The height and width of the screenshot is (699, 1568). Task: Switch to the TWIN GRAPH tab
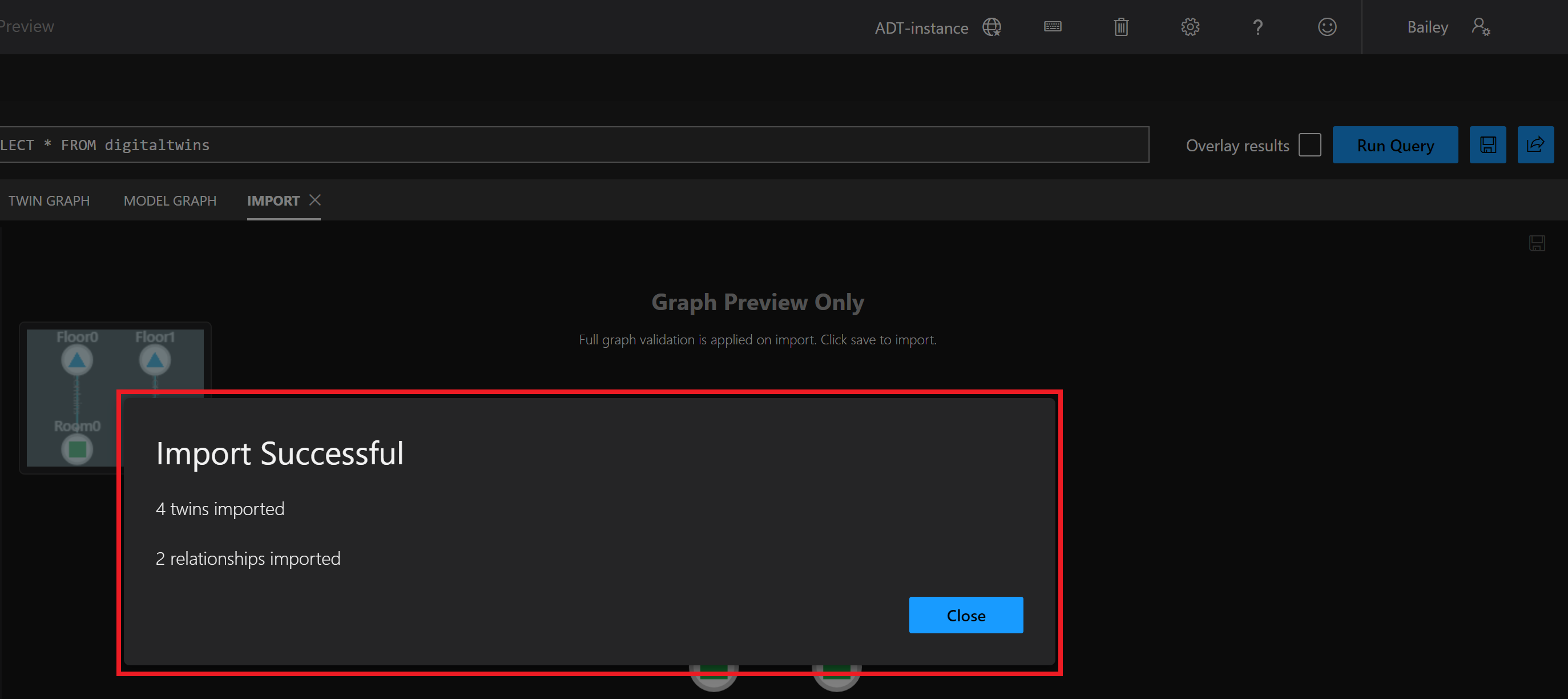coord(49,200)
